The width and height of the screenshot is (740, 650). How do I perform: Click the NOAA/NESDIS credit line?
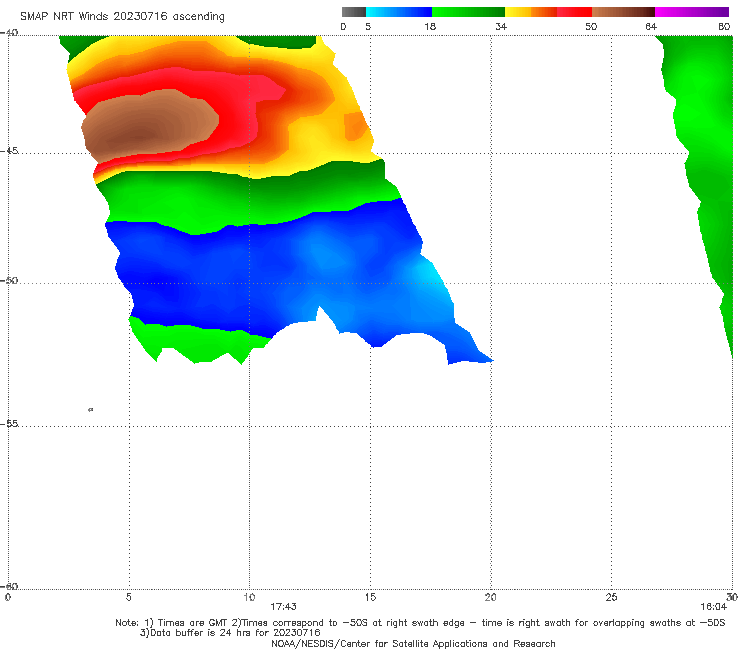click(x=413, y=643)
